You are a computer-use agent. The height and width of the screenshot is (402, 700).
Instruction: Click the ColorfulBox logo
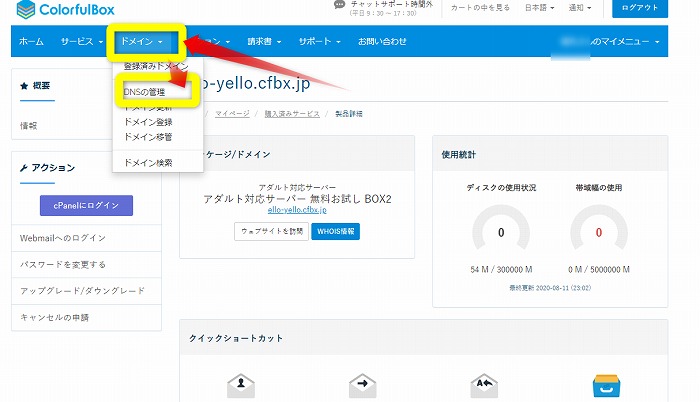(66, 10)
